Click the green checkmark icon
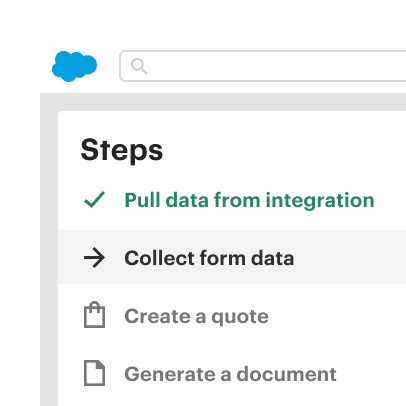The height and width of the screenshot is (406, 406). click(94, 200)
